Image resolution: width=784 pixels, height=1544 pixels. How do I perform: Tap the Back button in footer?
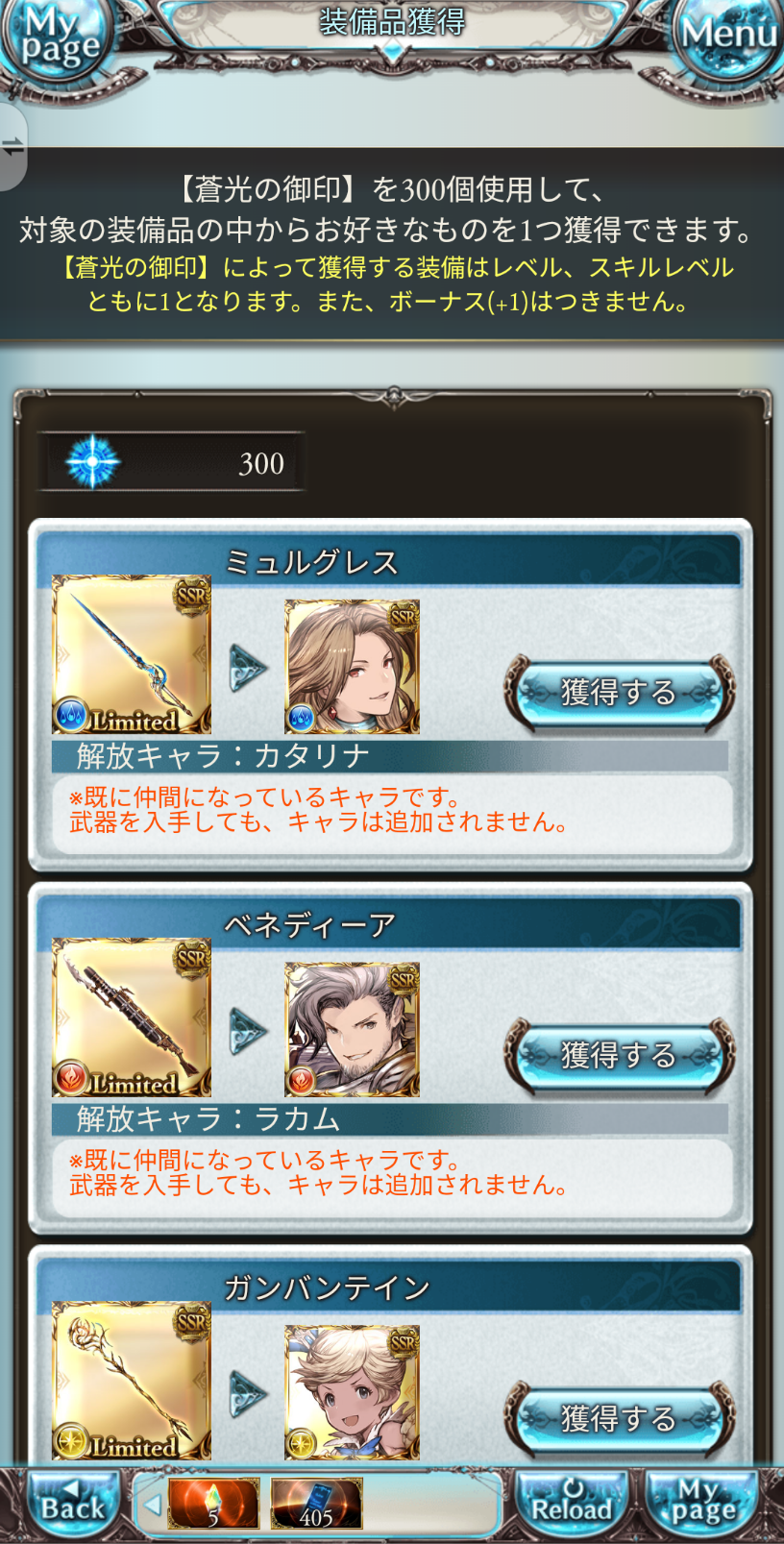[72, 1504]
